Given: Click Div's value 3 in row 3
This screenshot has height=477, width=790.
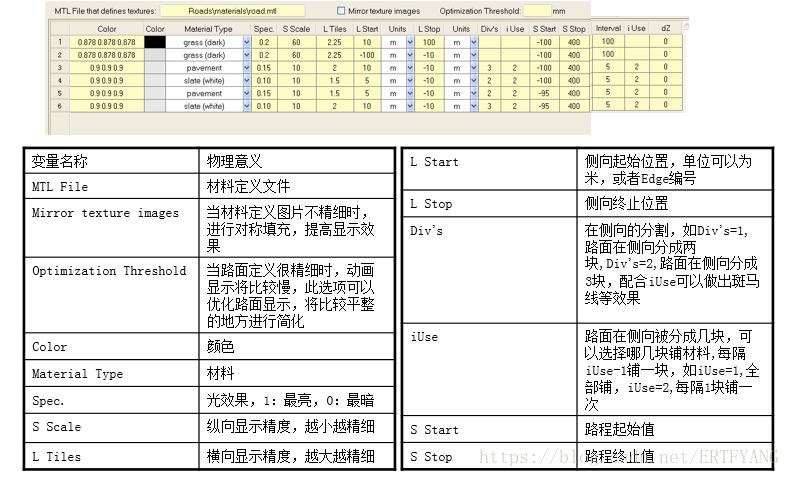Looking at the screenshot, I should (489, 67).
